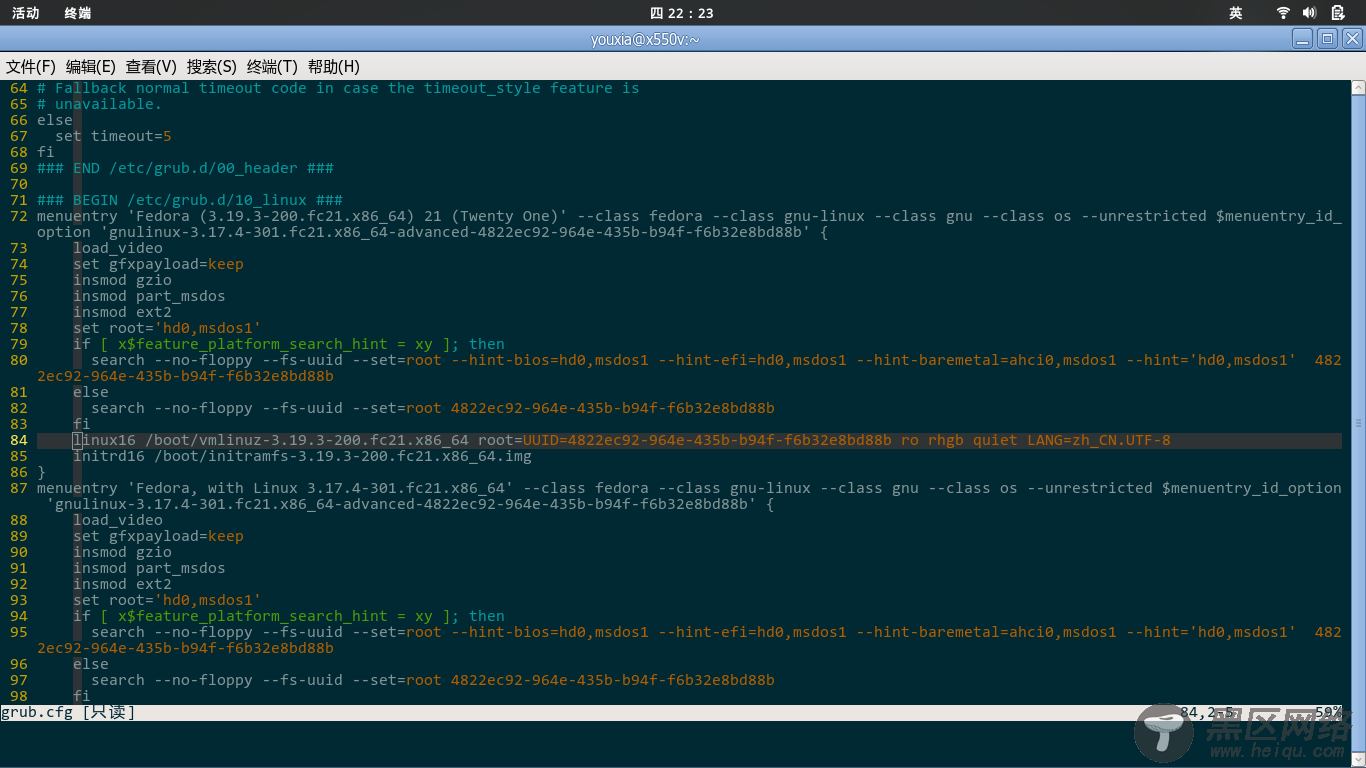Click the terminal scrollbar grip handle
Image resolution: width=1366 pixels, height=768 pixels.
tap(1358, 423)
